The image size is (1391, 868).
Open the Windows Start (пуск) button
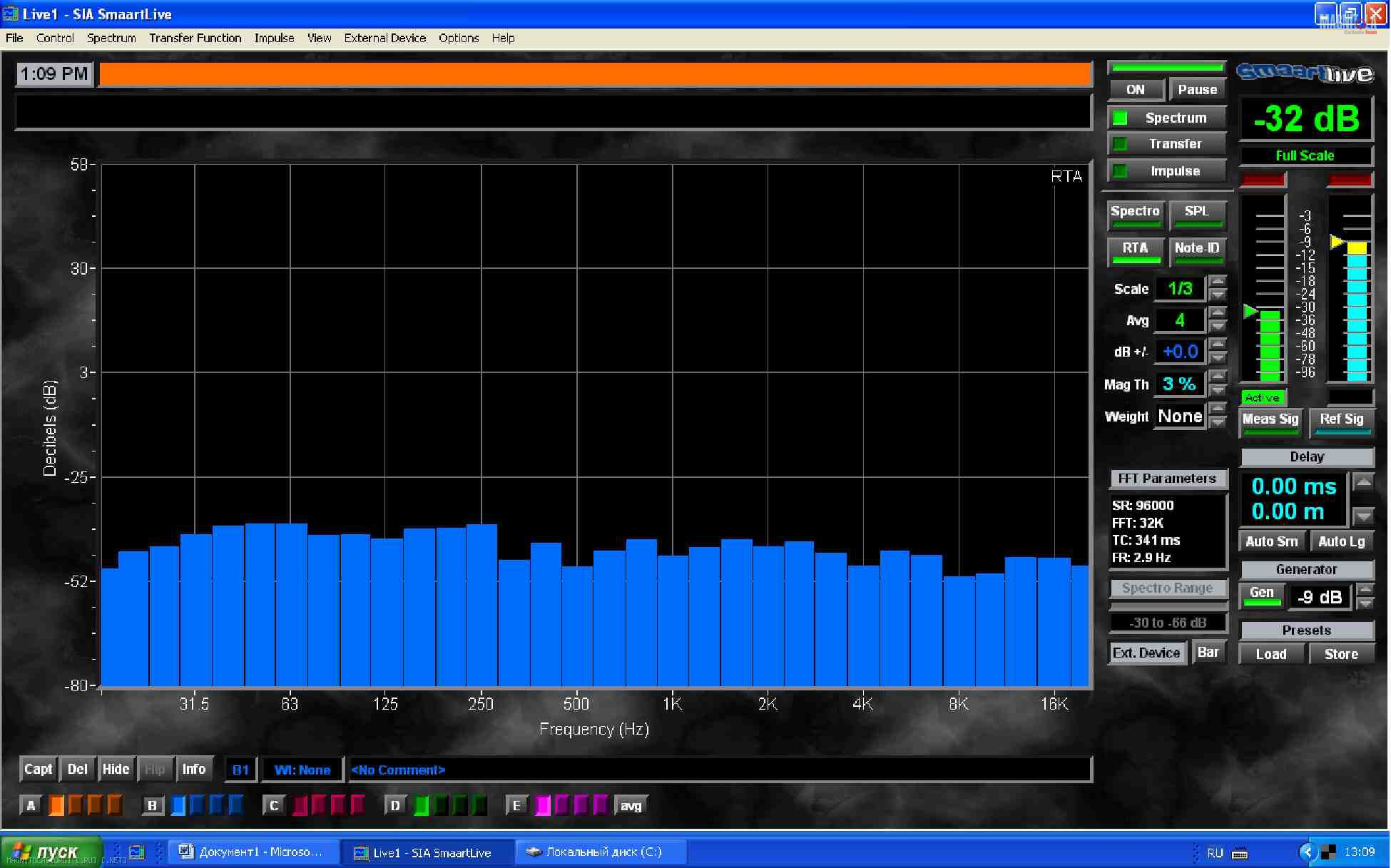[51, 852]
